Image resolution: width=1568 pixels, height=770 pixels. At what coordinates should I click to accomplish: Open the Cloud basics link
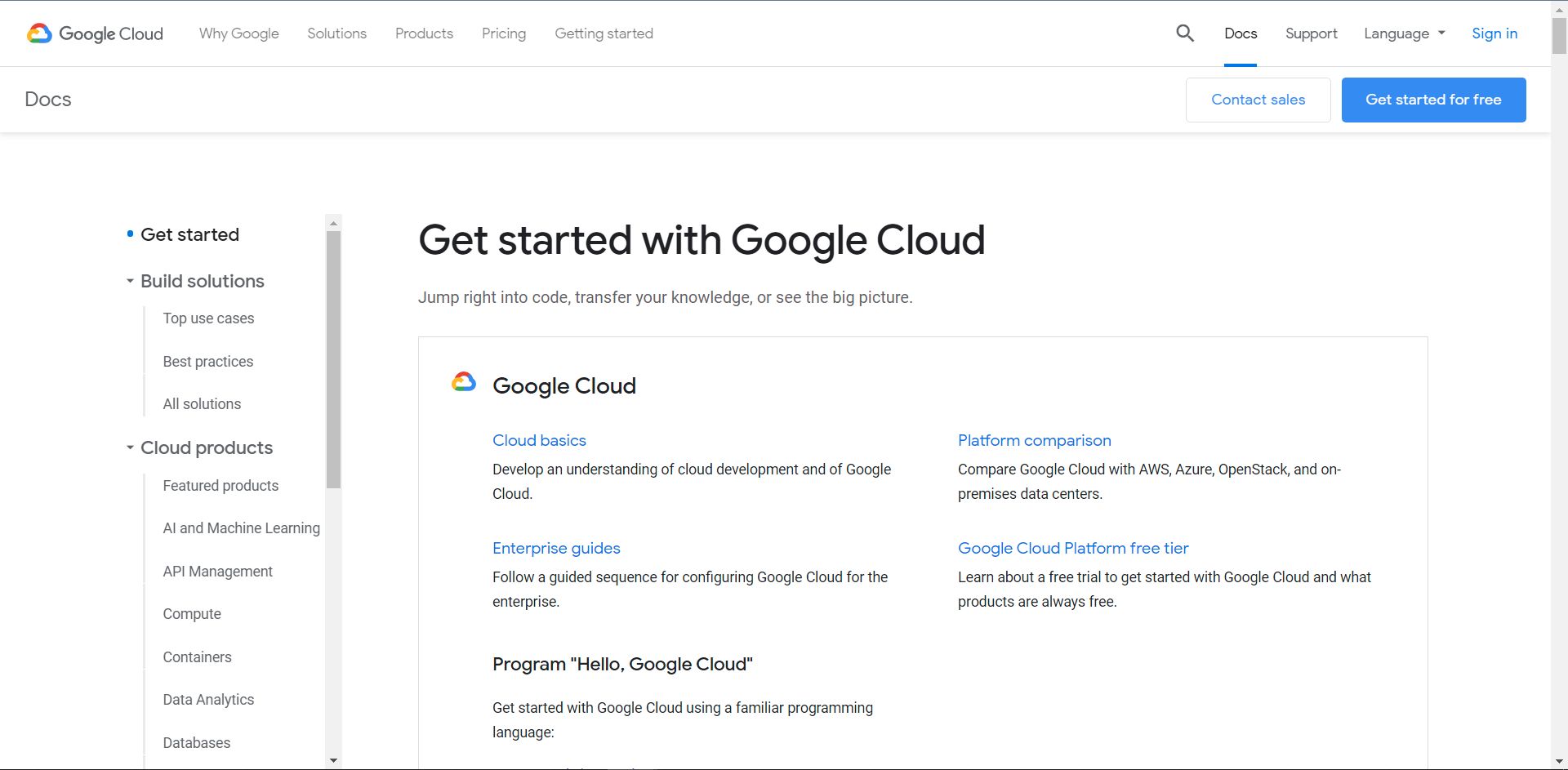tap(539, 440)
